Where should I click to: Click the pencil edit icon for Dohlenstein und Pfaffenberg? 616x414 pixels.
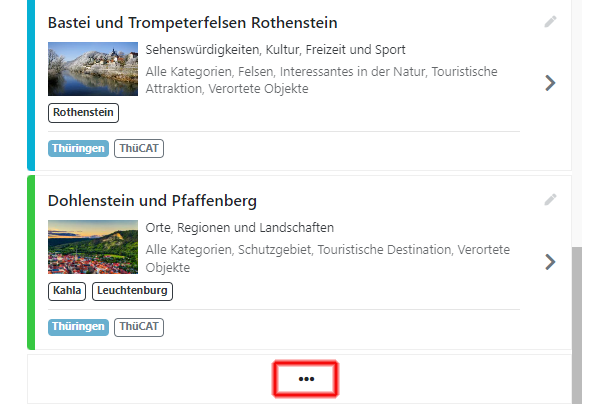550,200
